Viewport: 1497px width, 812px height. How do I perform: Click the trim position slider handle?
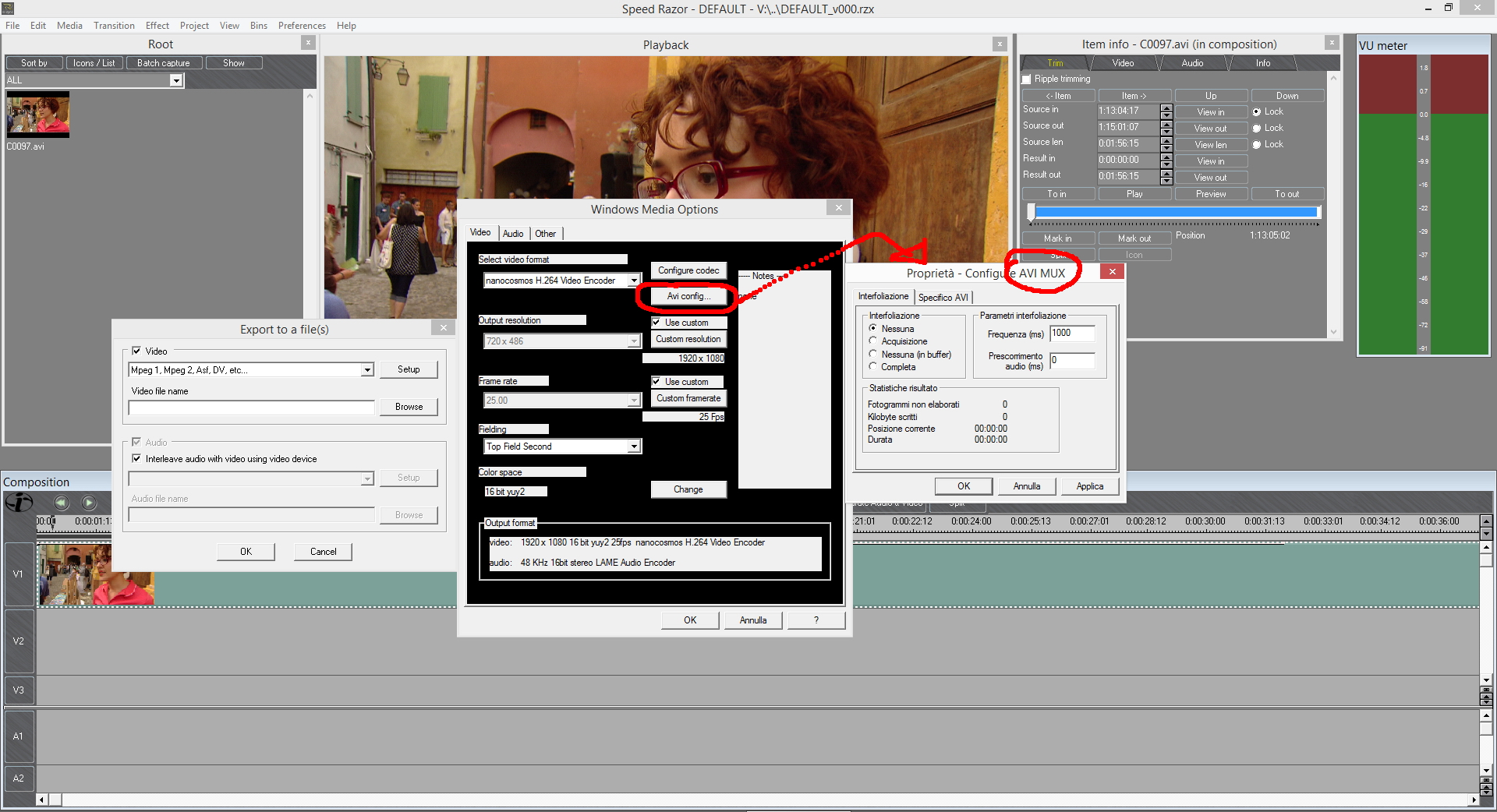[x=1032, y=212]
